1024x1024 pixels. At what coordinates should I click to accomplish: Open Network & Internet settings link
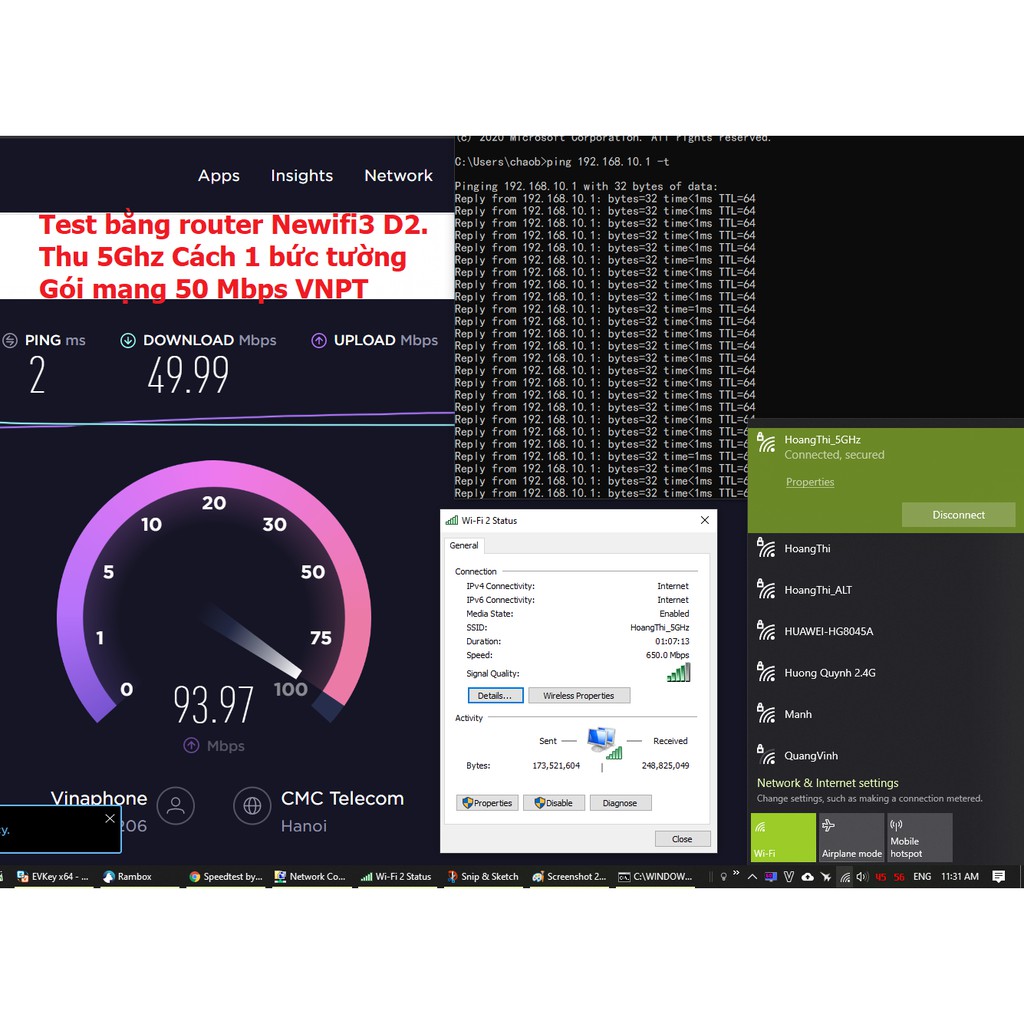[828, 784]
